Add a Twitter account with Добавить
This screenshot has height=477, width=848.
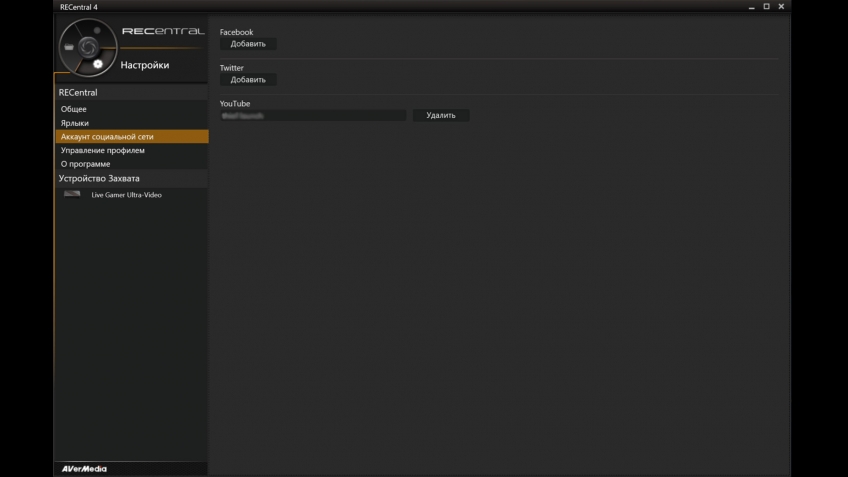[248, 80]
